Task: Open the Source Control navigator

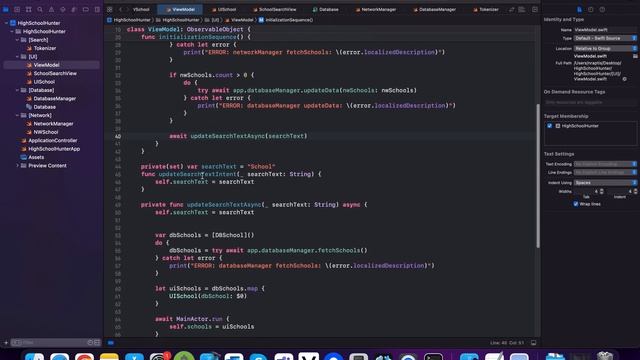Action: point(17,9)
